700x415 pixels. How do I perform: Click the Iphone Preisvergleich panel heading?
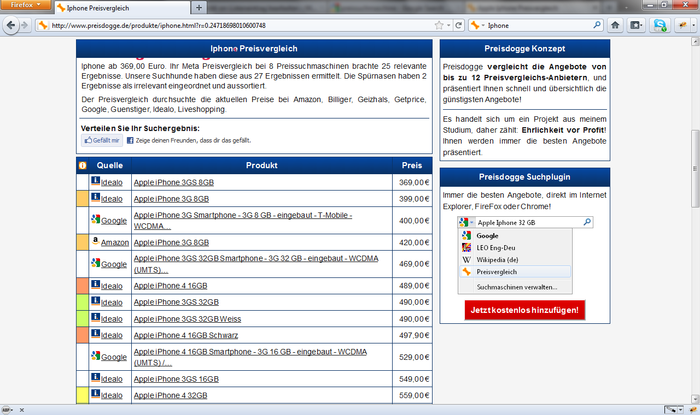point(254,49)
